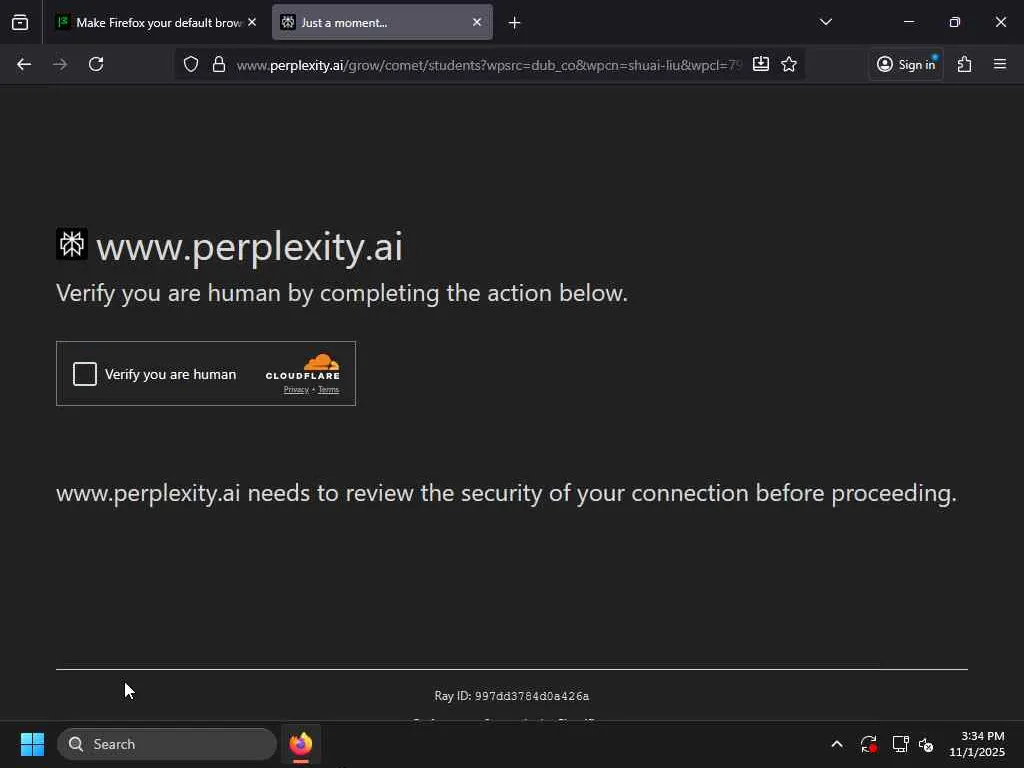Open a new tab with plus button

(514, 22)
